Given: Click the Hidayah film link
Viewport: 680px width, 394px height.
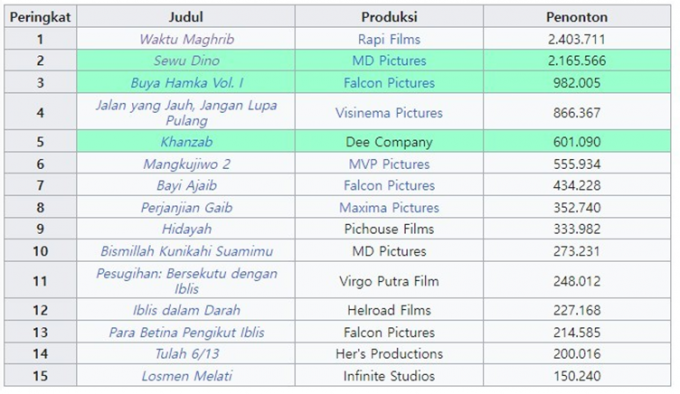Looking at the screenshot, I should pyautogui.click(x=186, y=229).
